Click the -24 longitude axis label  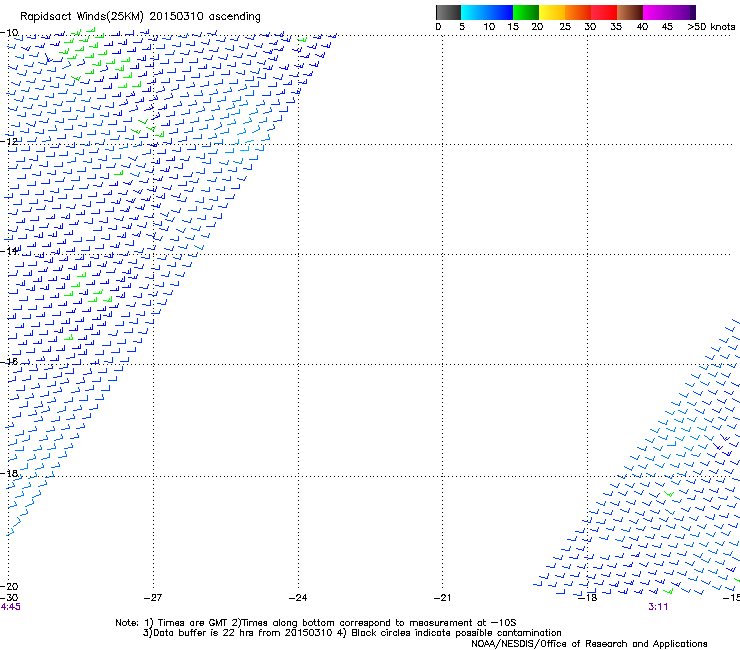coord(298,598)
